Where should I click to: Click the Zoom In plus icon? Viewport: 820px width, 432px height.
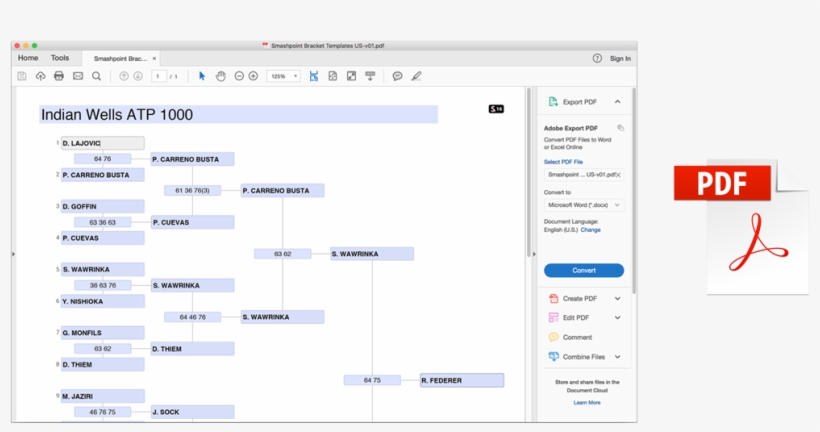(x=253, y=76)
